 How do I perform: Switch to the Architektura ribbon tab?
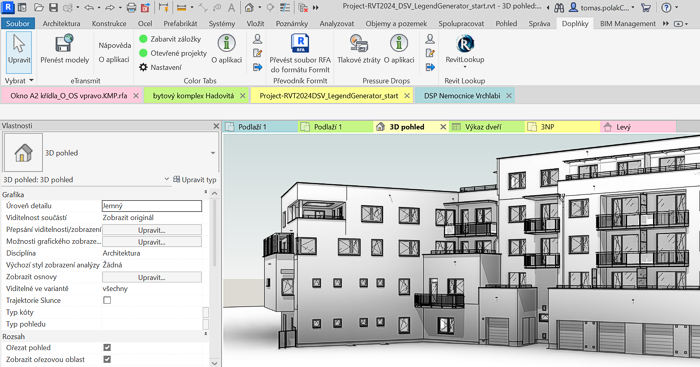pos(61,24)
